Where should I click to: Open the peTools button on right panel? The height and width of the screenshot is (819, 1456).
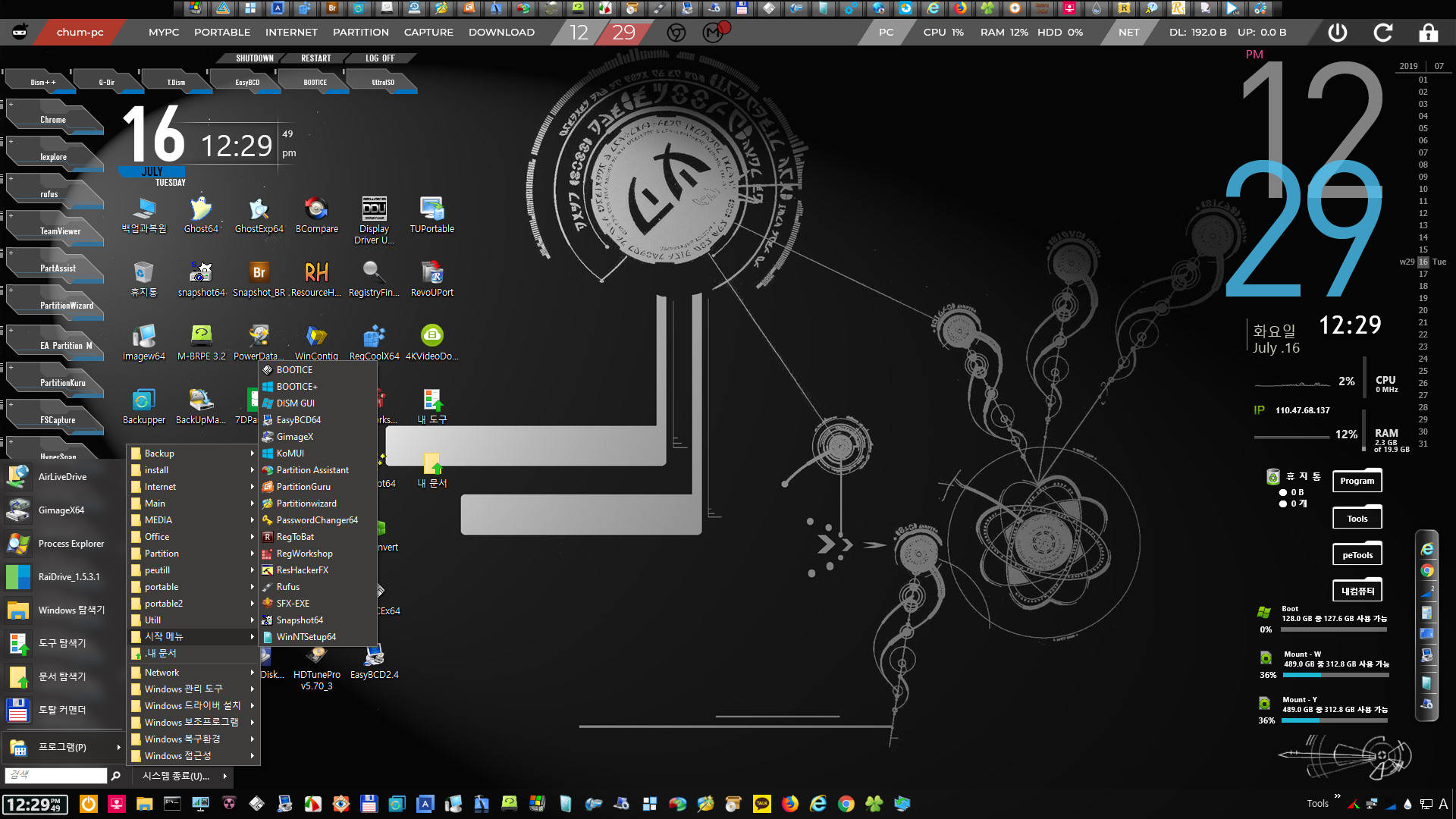(x=1357, y=555)
